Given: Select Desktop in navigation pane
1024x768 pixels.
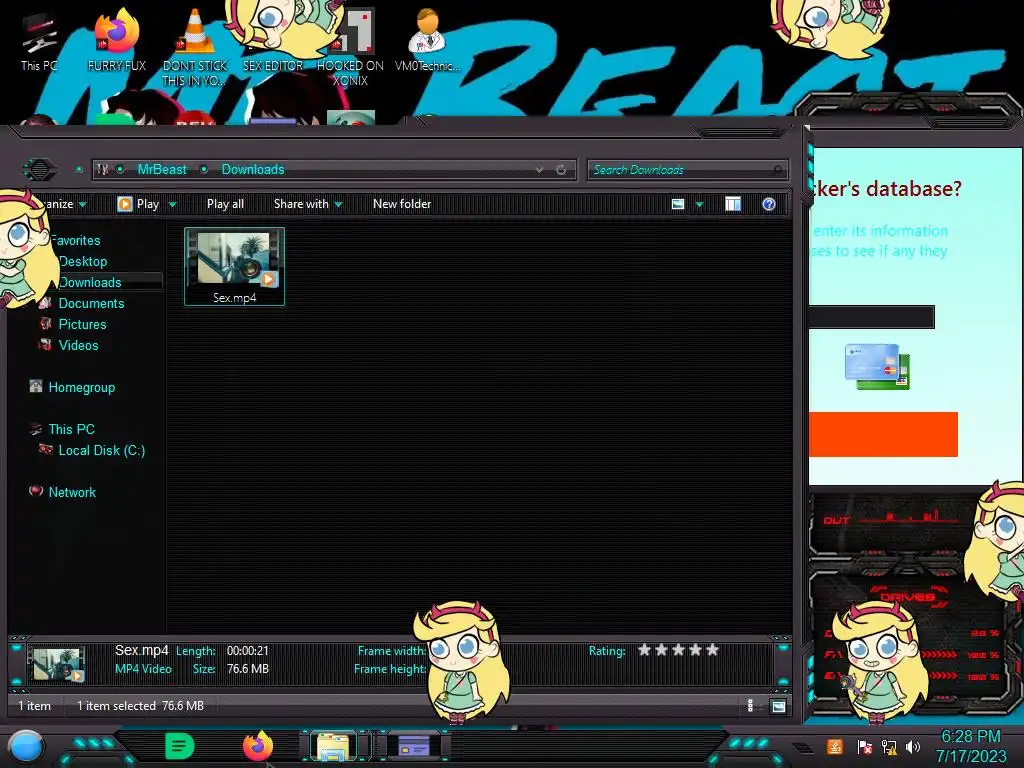Looking at the screenshot, I should pyautogui.click(x=83, y=261).
